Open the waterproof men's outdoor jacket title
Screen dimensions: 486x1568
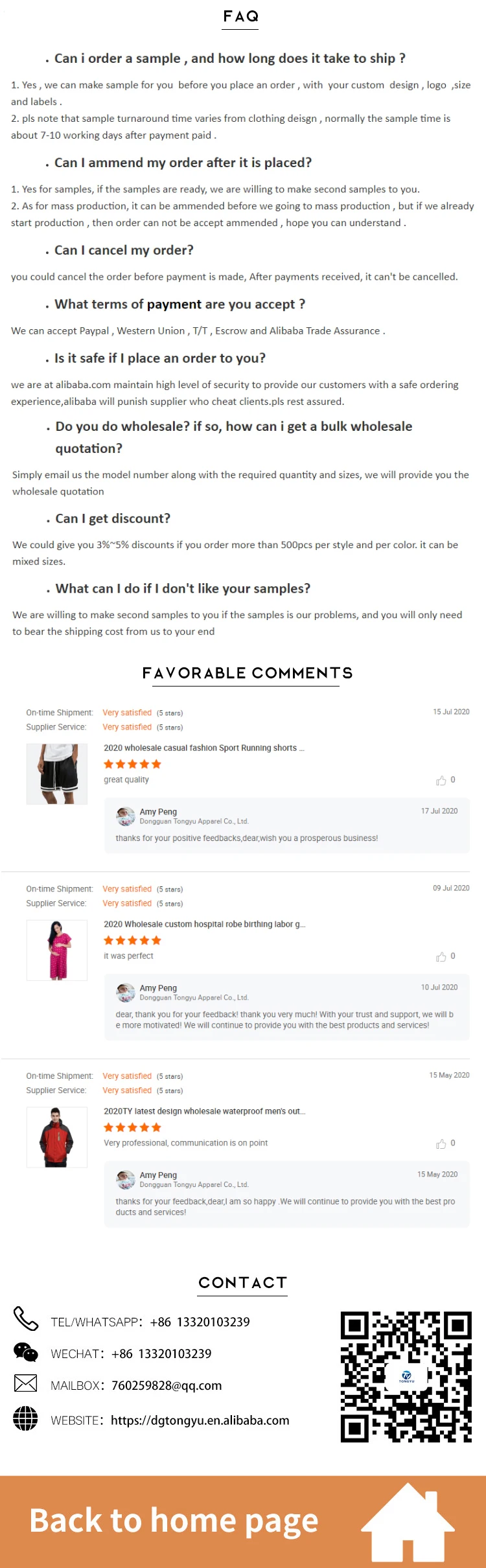204,1111
